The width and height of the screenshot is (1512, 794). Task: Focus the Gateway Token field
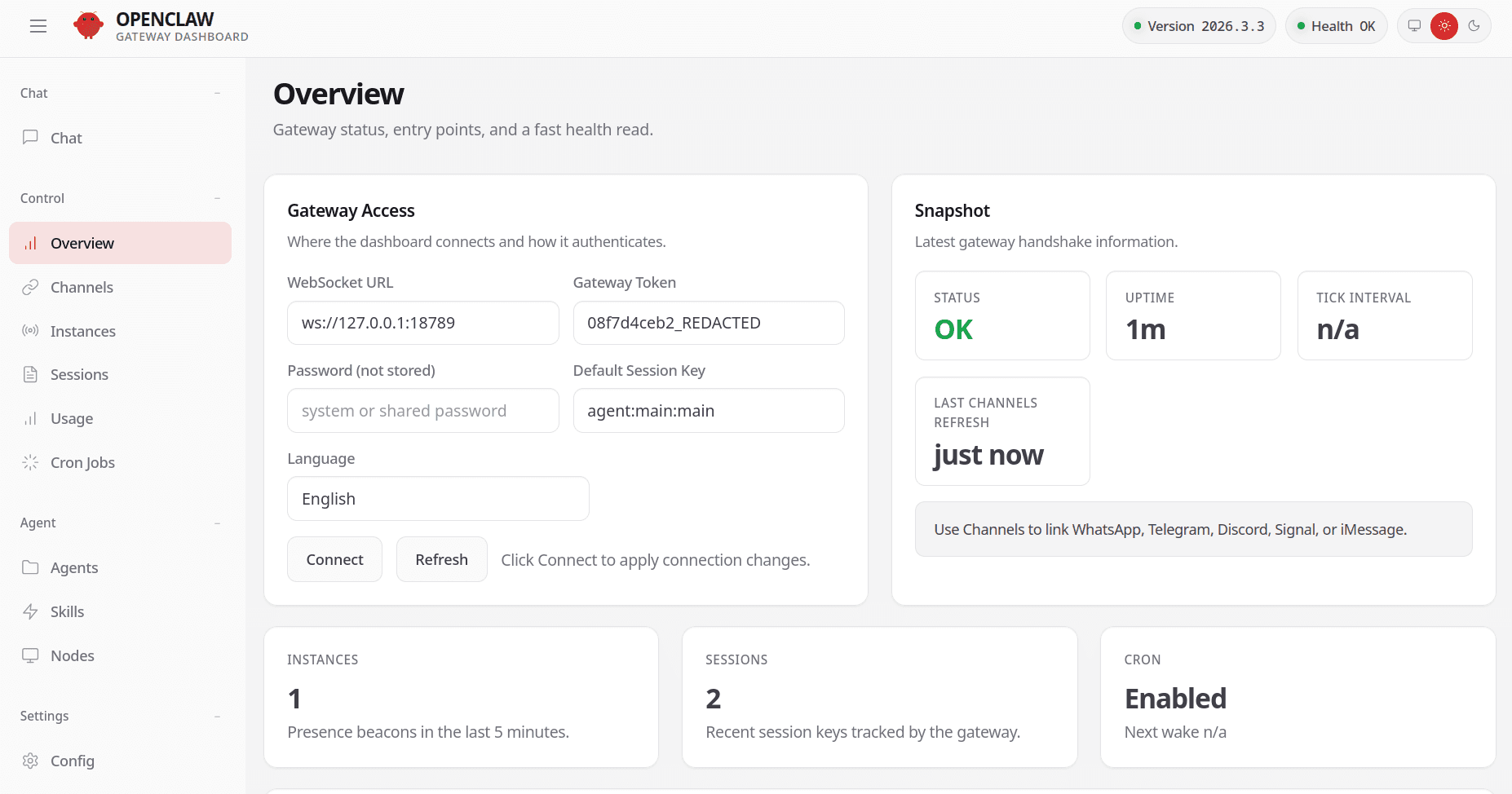pyautogui.click(x=709, y=323)
